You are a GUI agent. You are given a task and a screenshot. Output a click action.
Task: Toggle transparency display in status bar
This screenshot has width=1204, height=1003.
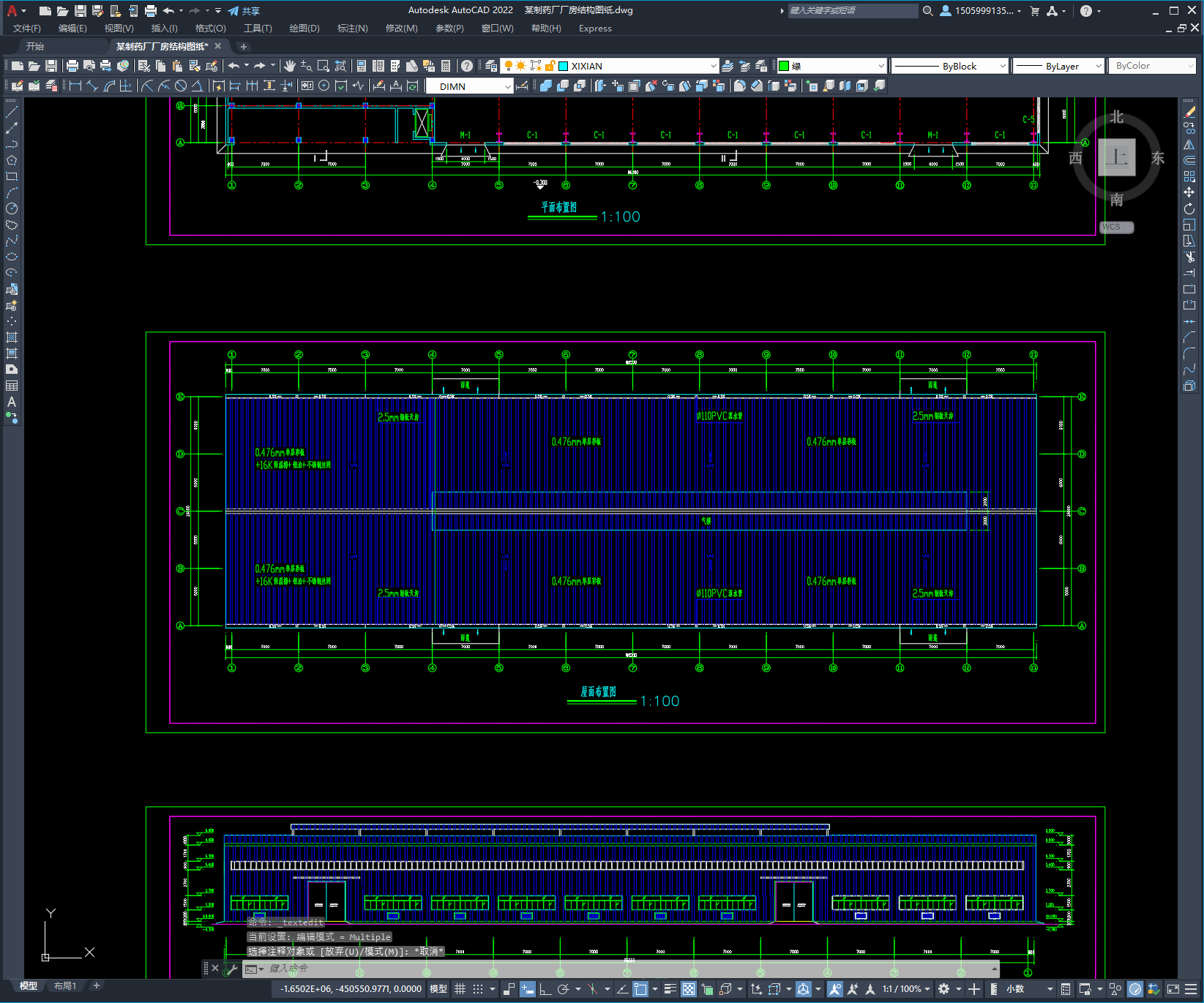pyautogui.click(x=689, y=989)
